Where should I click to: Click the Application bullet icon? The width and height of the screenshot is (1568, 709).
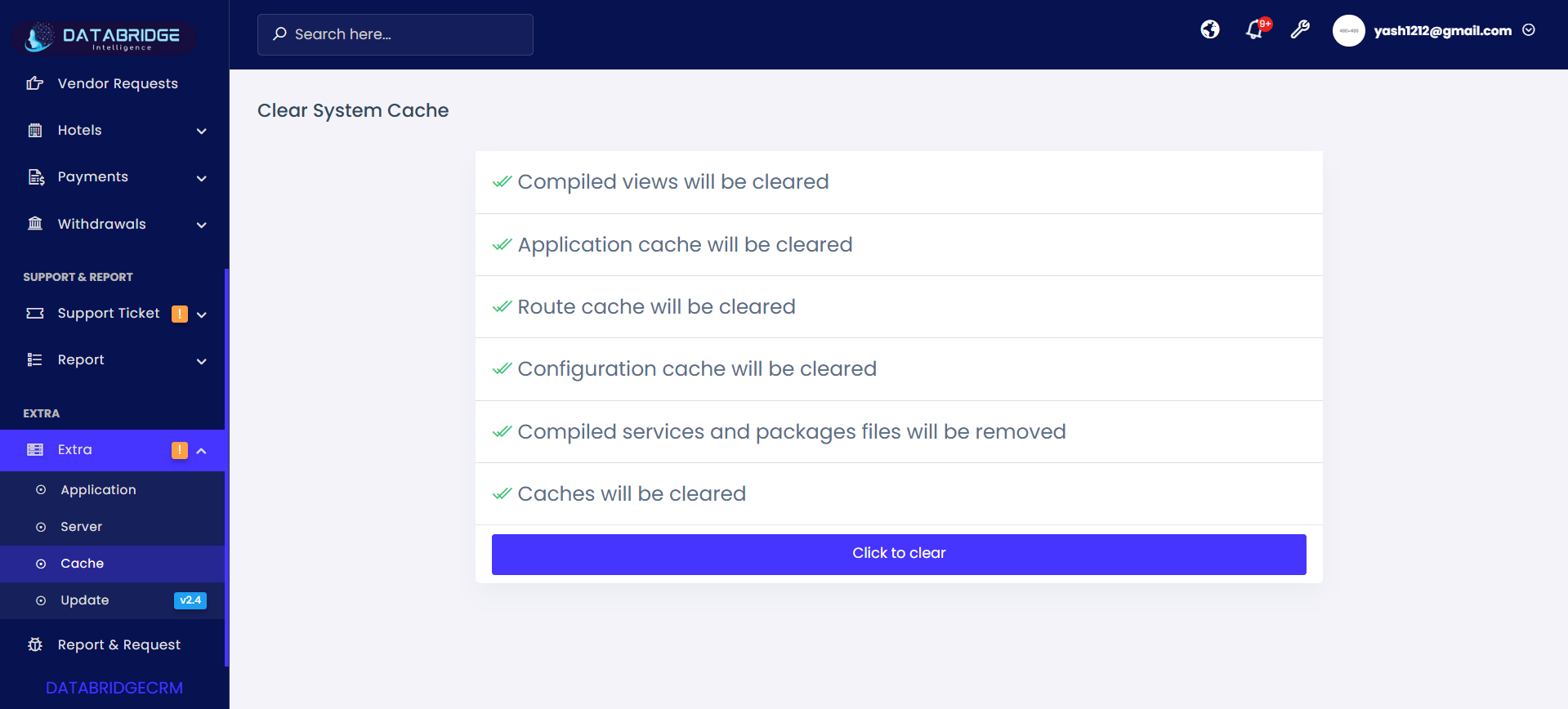point(41,490)
